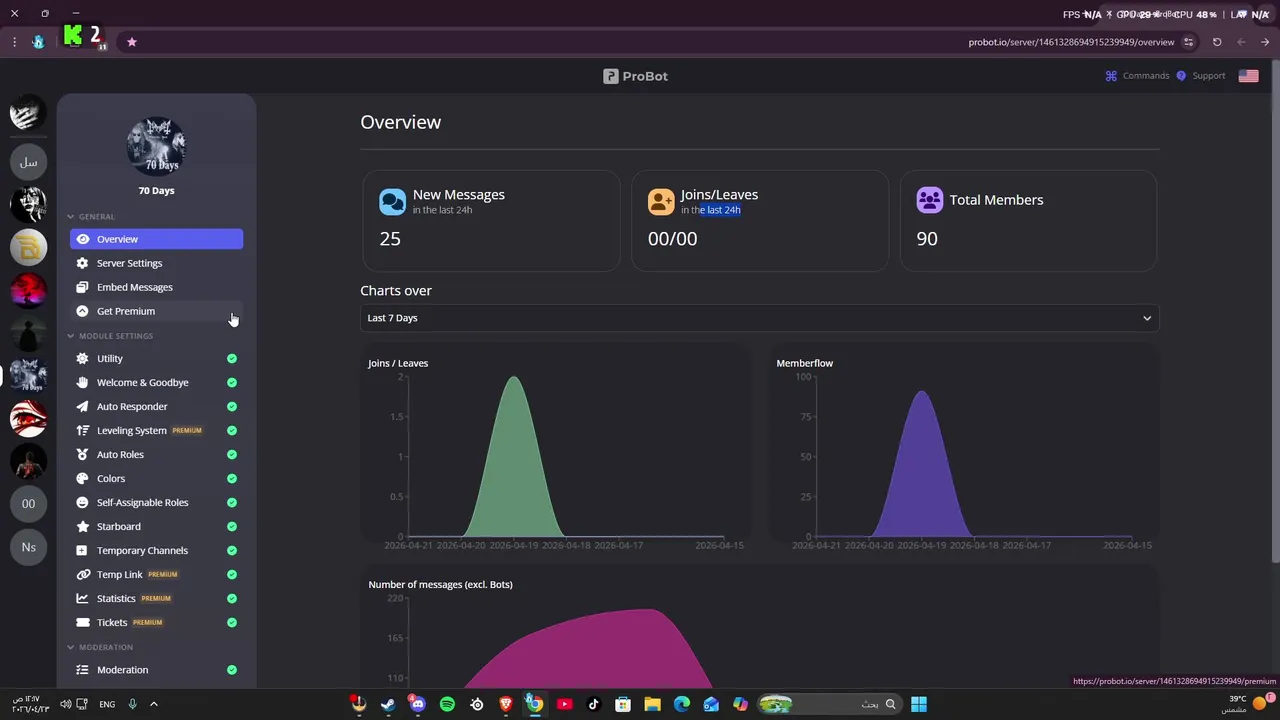Click the taskbar search box
1280x720 pixels.
(x=828, y=704)
